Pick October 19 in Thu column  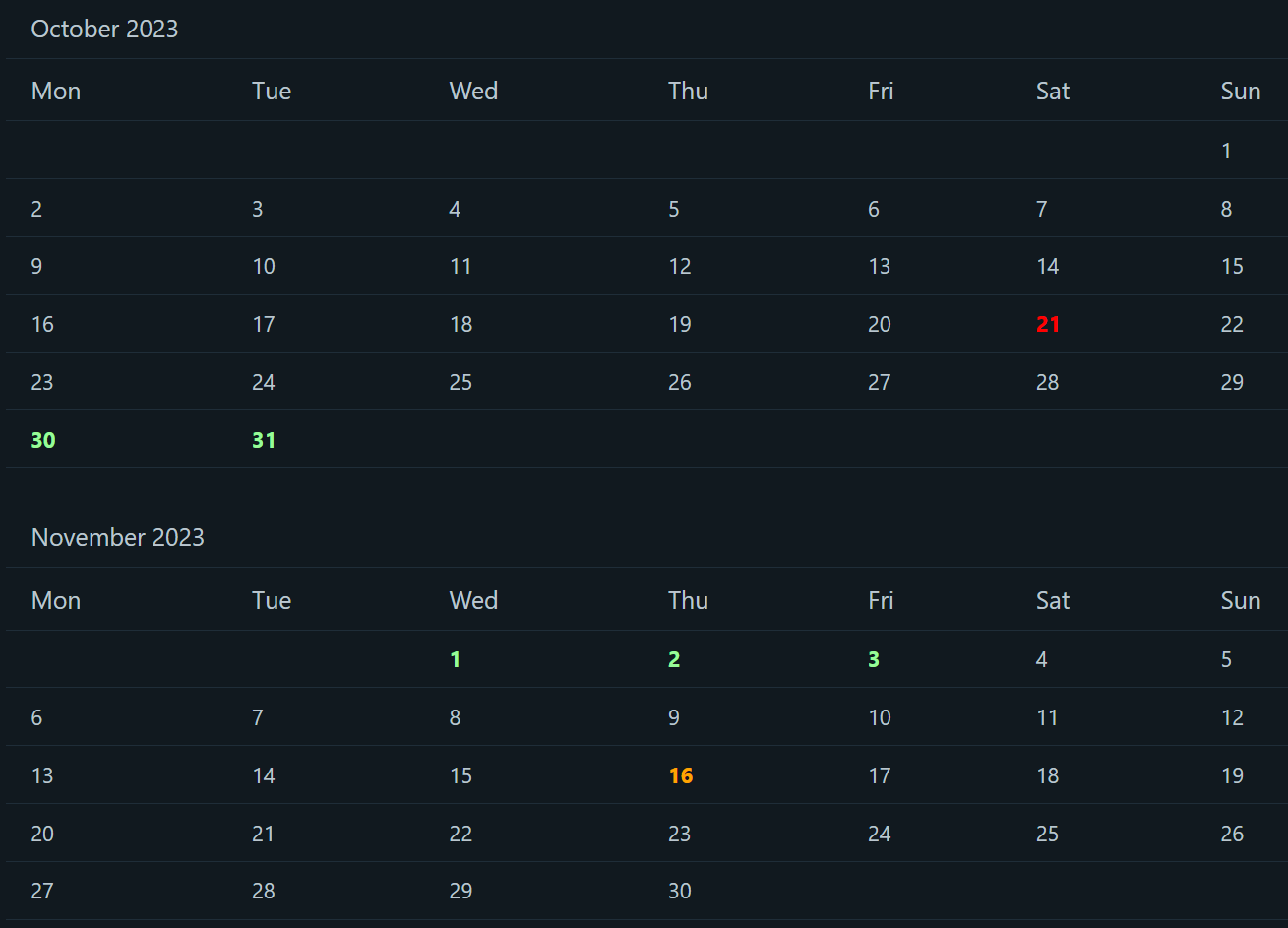coord(680,324)
